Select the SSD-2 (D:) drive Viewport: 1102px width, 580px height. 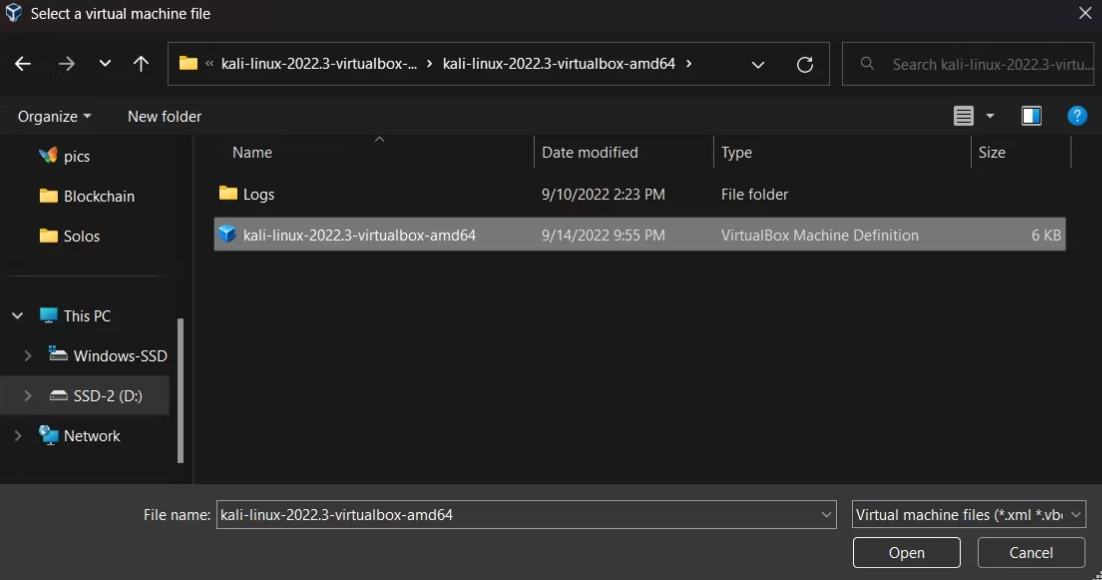108,396
